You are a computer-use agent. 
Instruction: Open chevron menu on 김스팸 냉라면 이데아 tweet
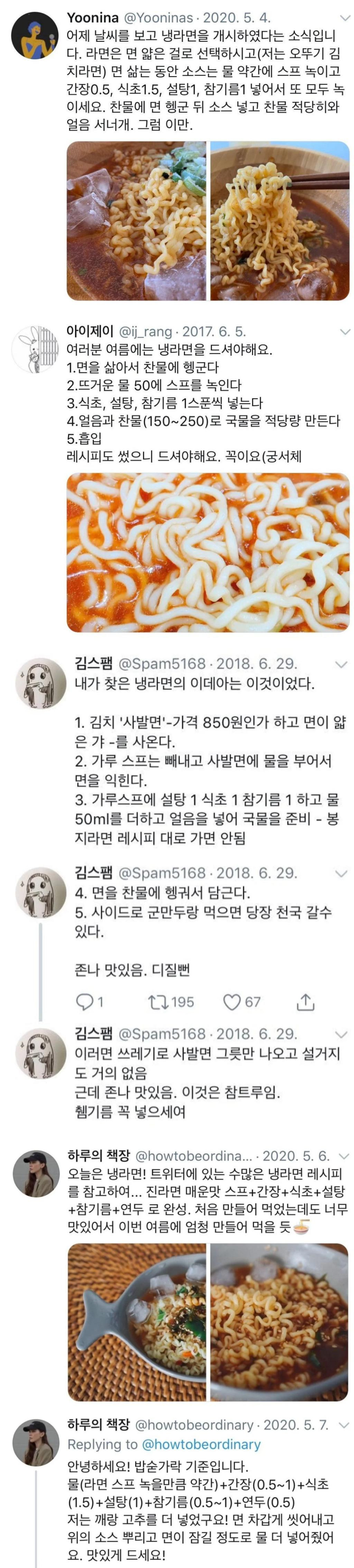[x=341, y=664]
